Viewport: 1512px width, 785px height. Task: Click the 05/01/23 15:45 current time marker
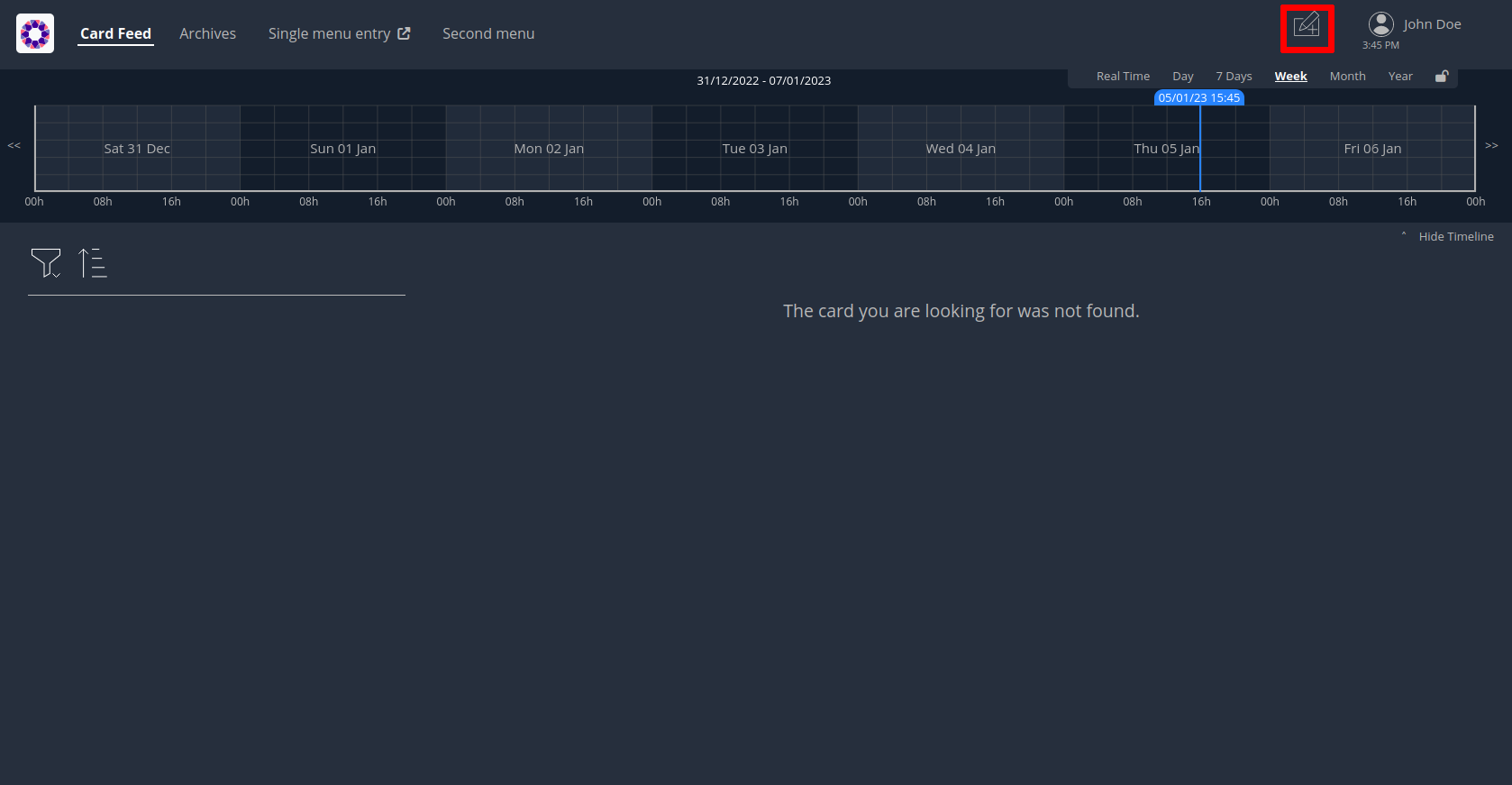point(1198,97)
